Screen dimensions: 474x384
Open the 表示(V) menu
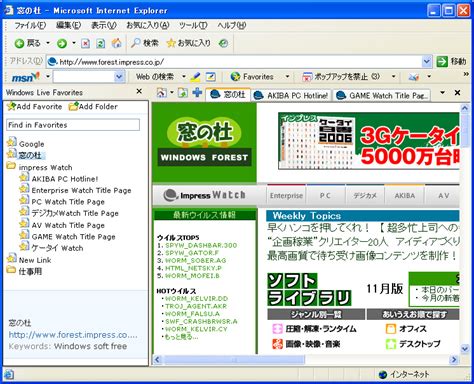pyautogui.click(x=104, y=25)
